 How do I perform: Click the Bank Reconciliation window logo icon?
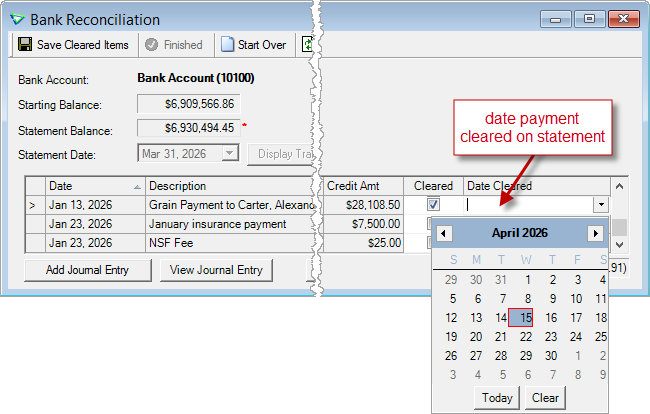pyautogui.click(x=17, y=19)
